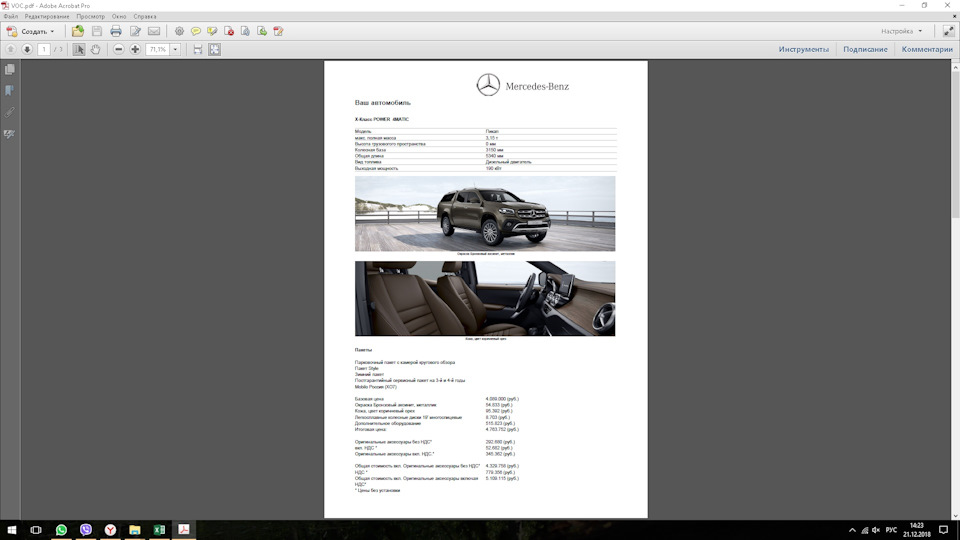This screenshot has height=540, width=960.
Task: Zoom in with the plus button
Action: coord(135,49)
